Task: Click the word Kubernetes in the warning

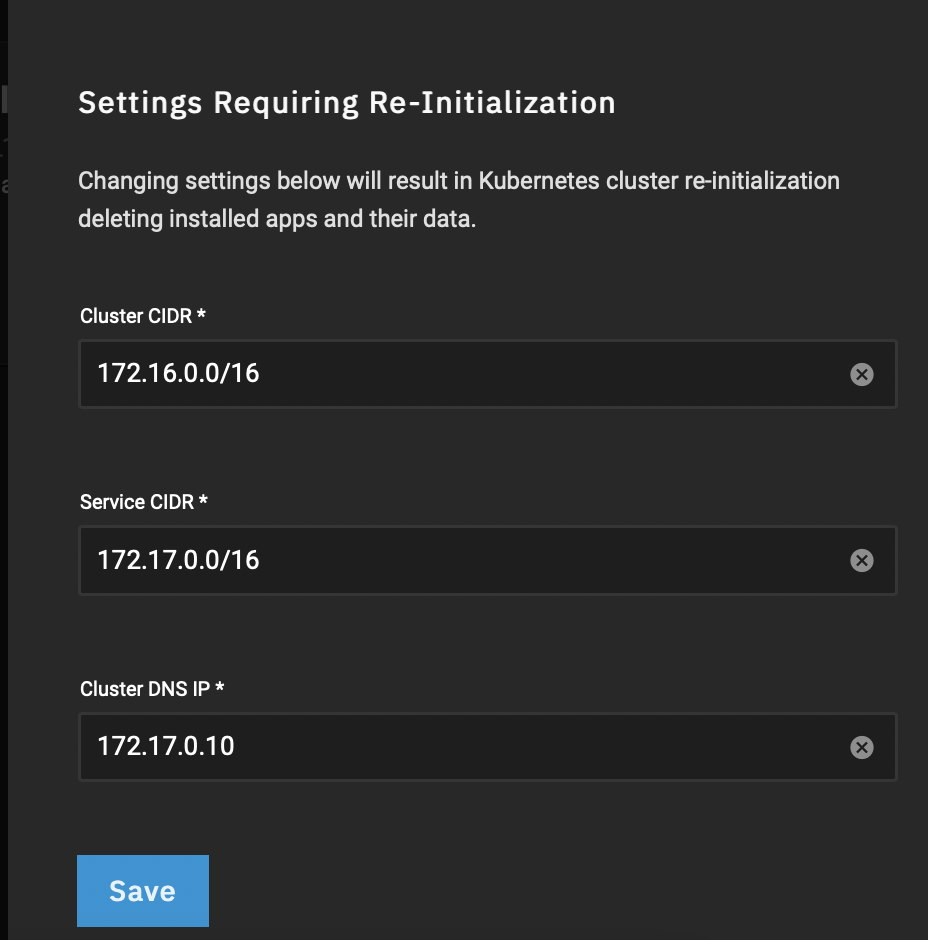Action: tap(539, 181)
